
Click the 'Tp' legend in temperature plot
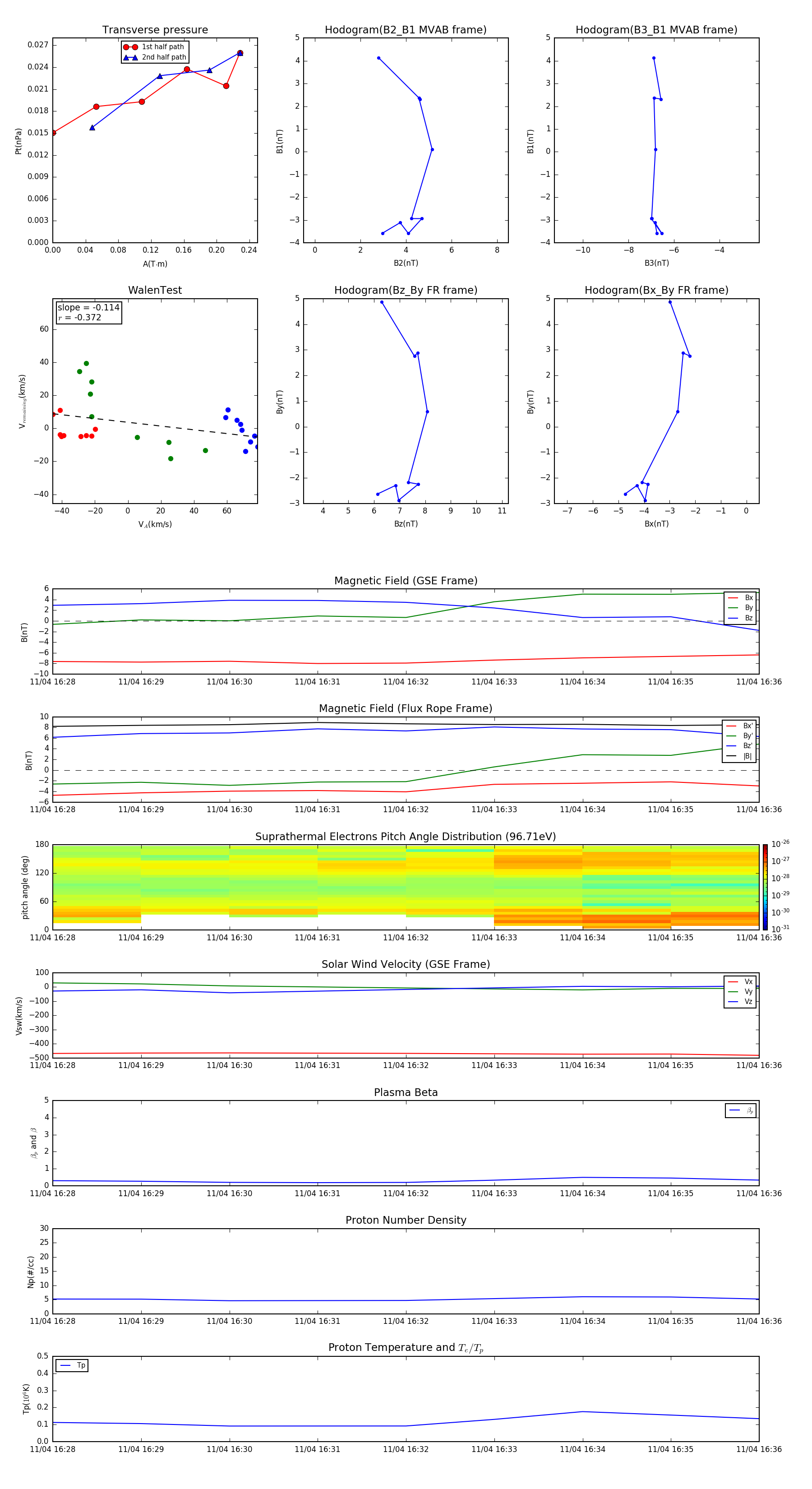[72, 1365]
